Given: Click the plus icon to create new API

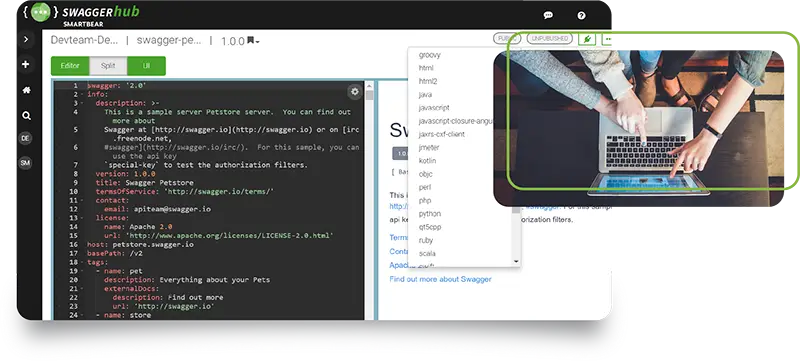Looking at the screenshot, I should (x=26, y=65).
